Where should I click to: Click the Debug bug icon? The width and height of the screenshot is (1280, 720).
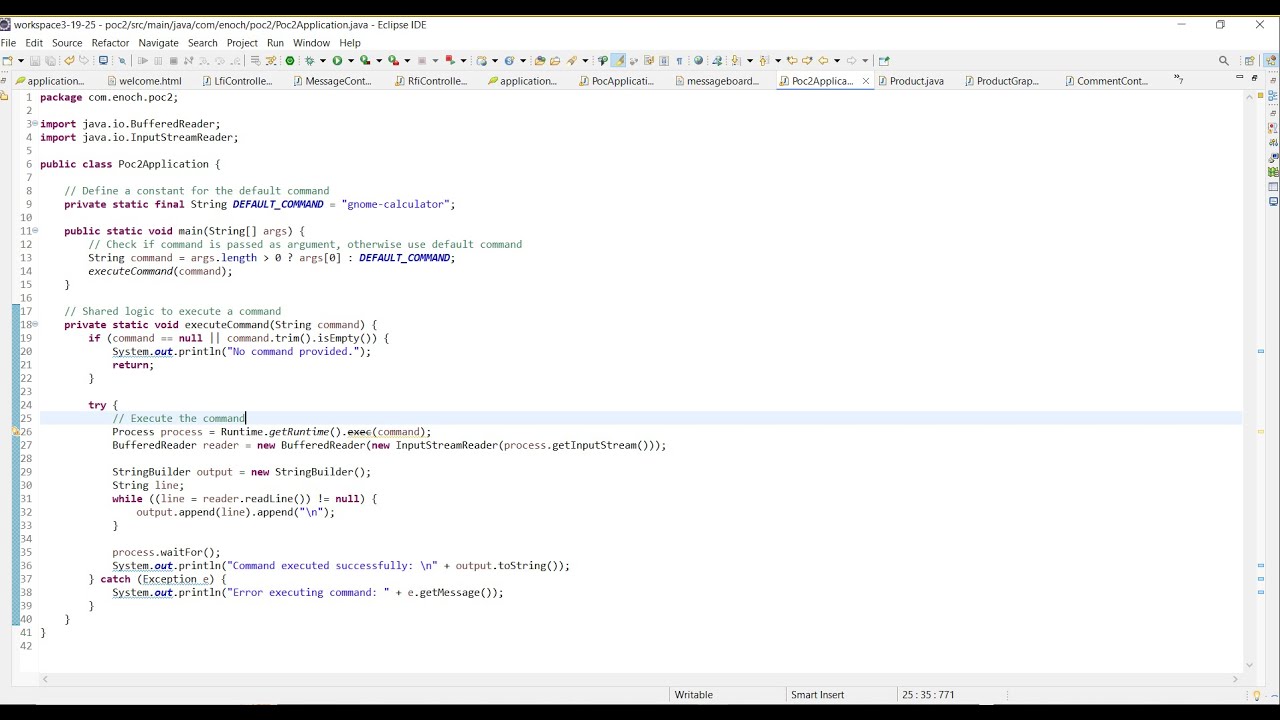[310, 60]
